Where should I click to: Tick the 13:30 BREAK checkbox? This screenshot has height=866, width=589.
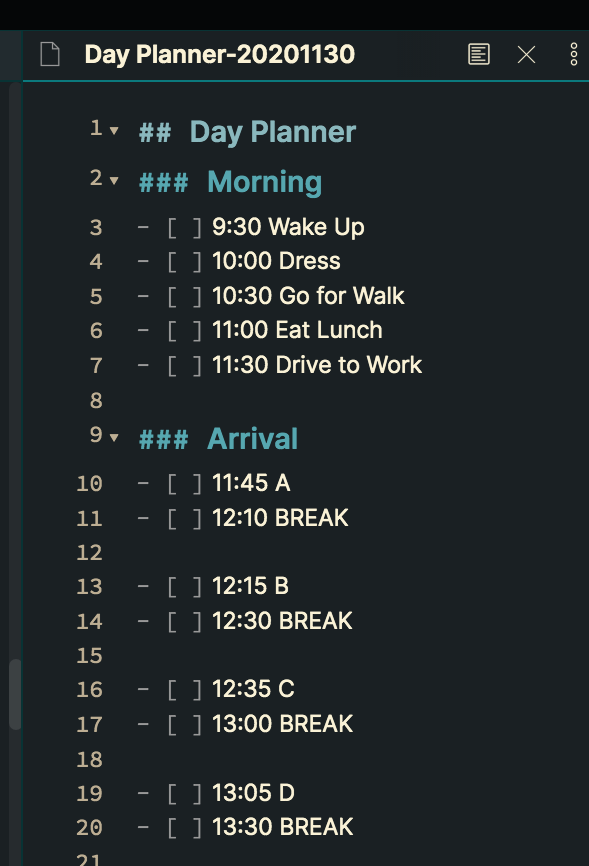tap(186, 827)
